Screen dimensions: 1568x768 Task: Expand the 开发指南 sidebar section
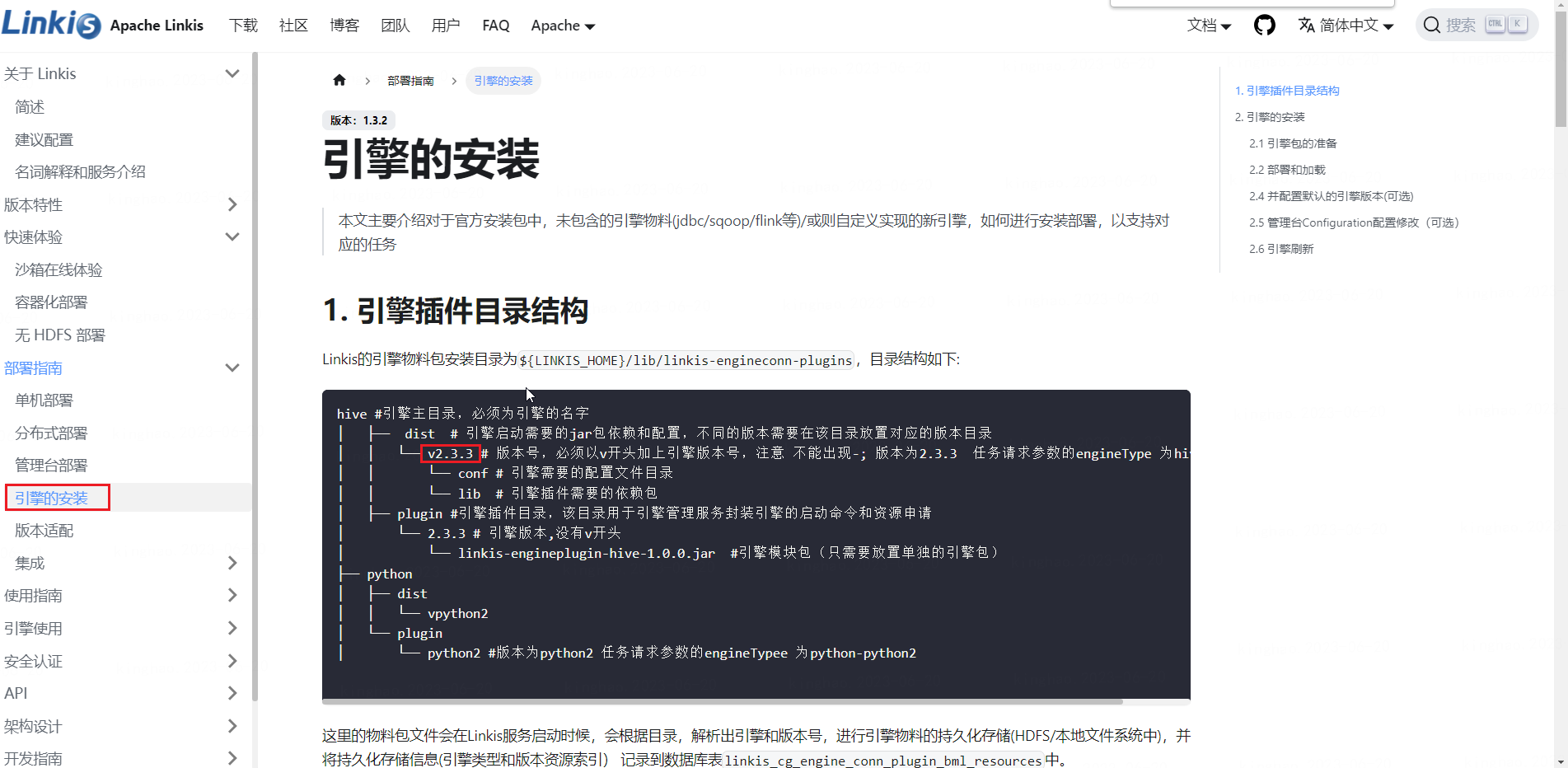232,758
